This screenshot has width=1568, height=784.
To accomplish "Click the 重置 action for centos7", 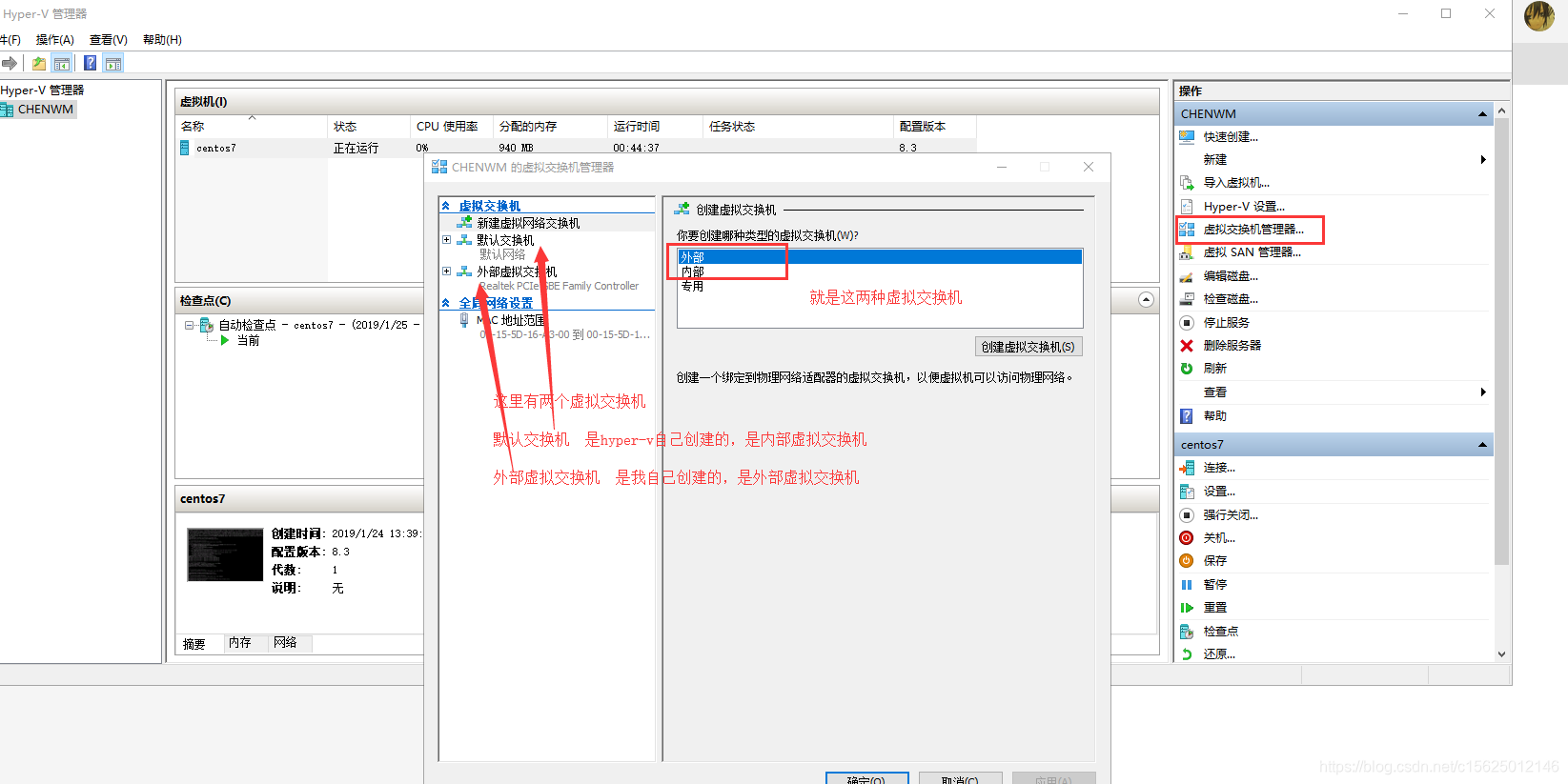I will pyautogui.click(x=1214, y=608).
